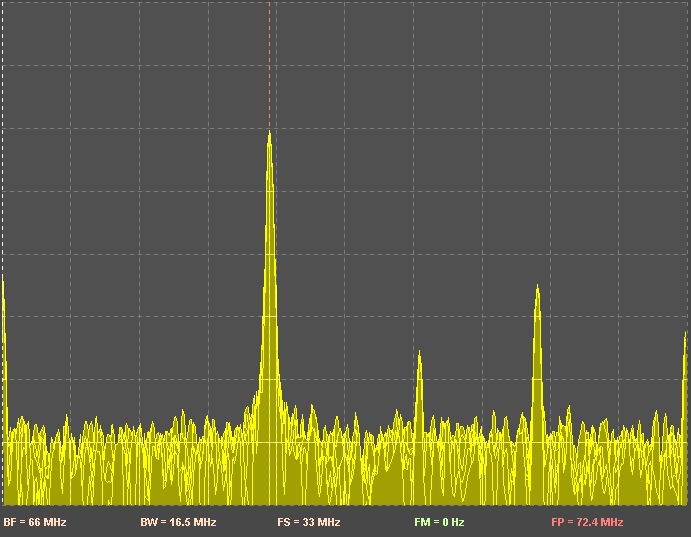Viewport: 691px width, 537px height.
Task: Select the BW = 16.5 MHz bandwidth readout
Action: click(178, 522)
